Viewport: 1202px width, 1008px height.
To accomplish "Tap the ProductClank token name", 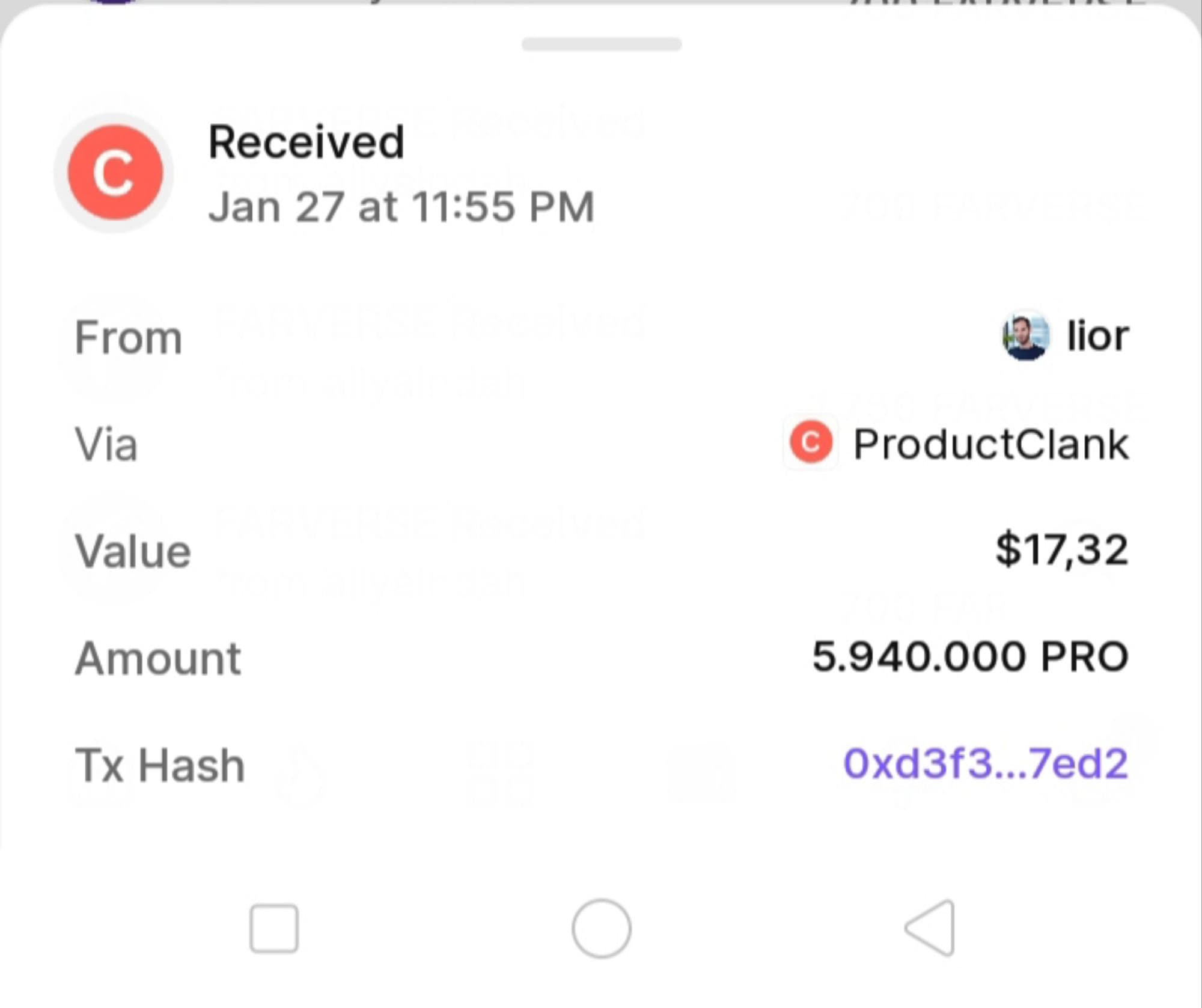I will pos(990,445).
